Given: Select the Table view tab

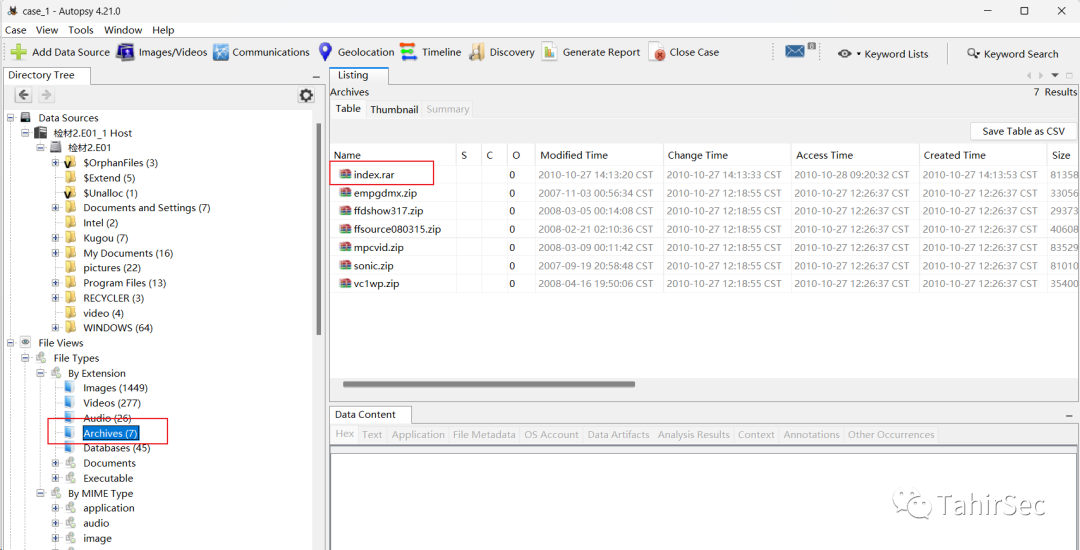Looking at the screenshot, I should pos(348,109).
